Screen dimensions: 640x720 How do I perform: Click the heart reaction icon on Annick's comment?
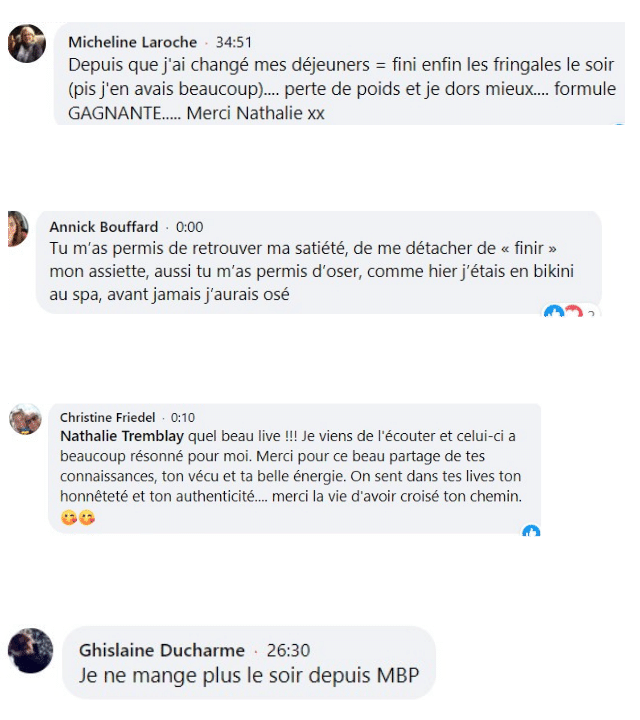point(573,310)
